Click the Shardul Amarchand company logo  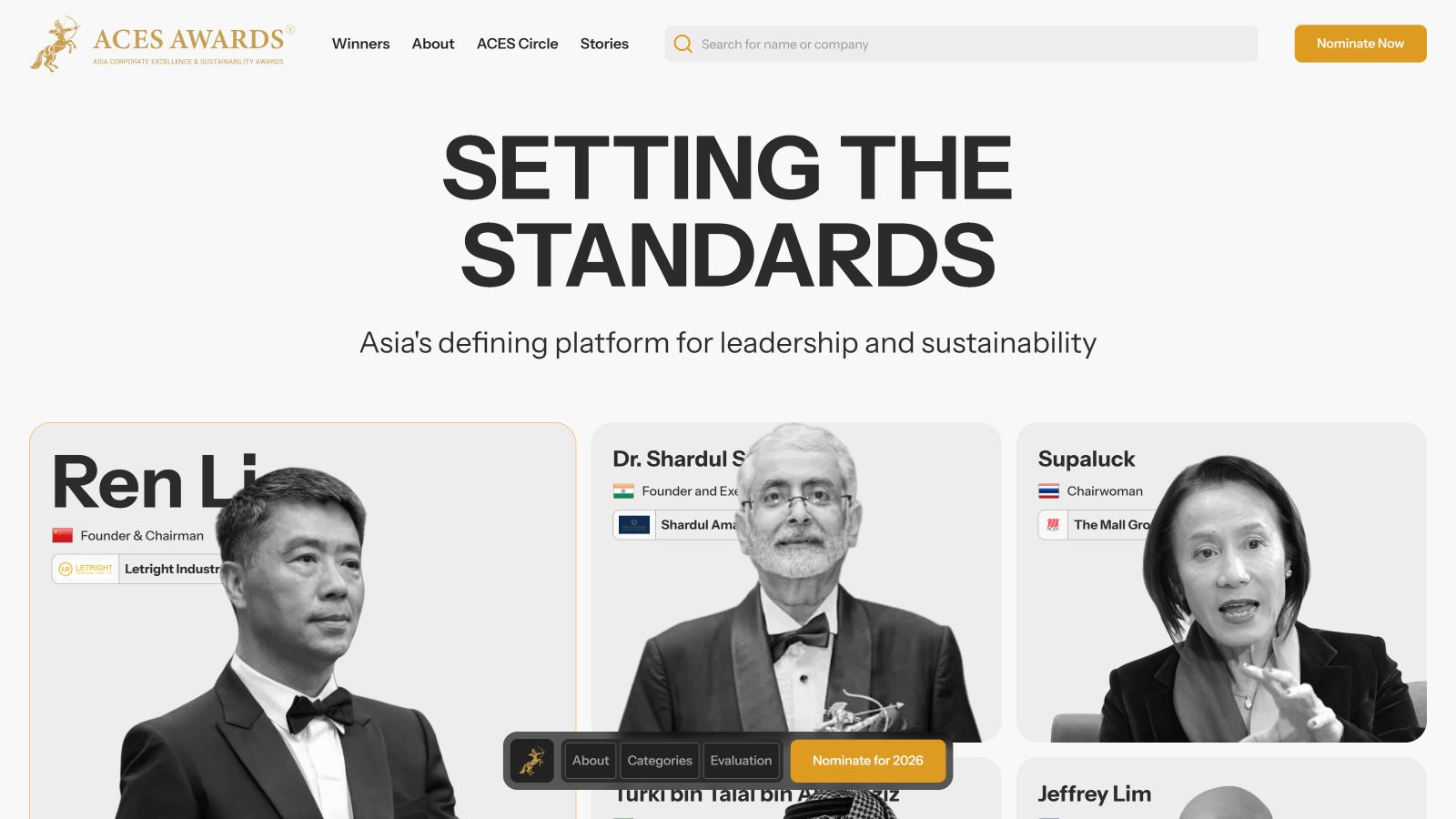click(x=634, y=524)
